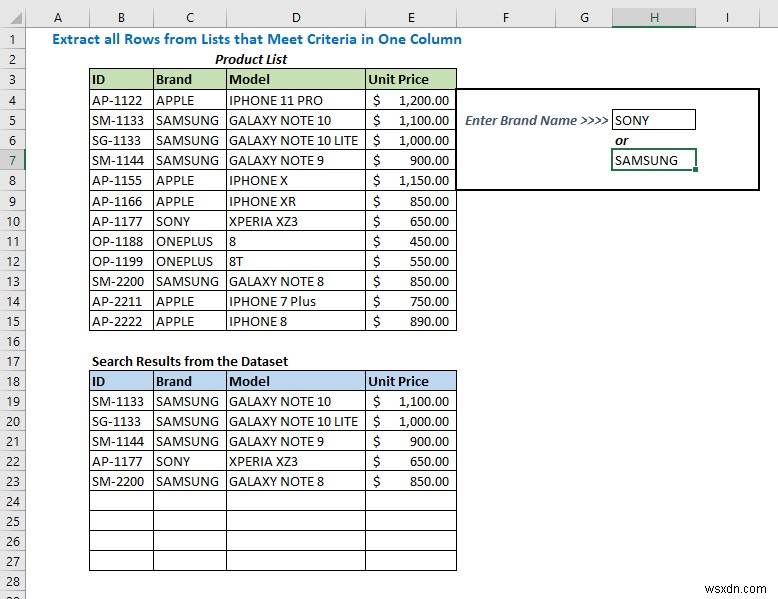Image resolution: width=778 pixels, height=599 pixels.
Task: Click cell IPHONE X
Action: point(296,181)
